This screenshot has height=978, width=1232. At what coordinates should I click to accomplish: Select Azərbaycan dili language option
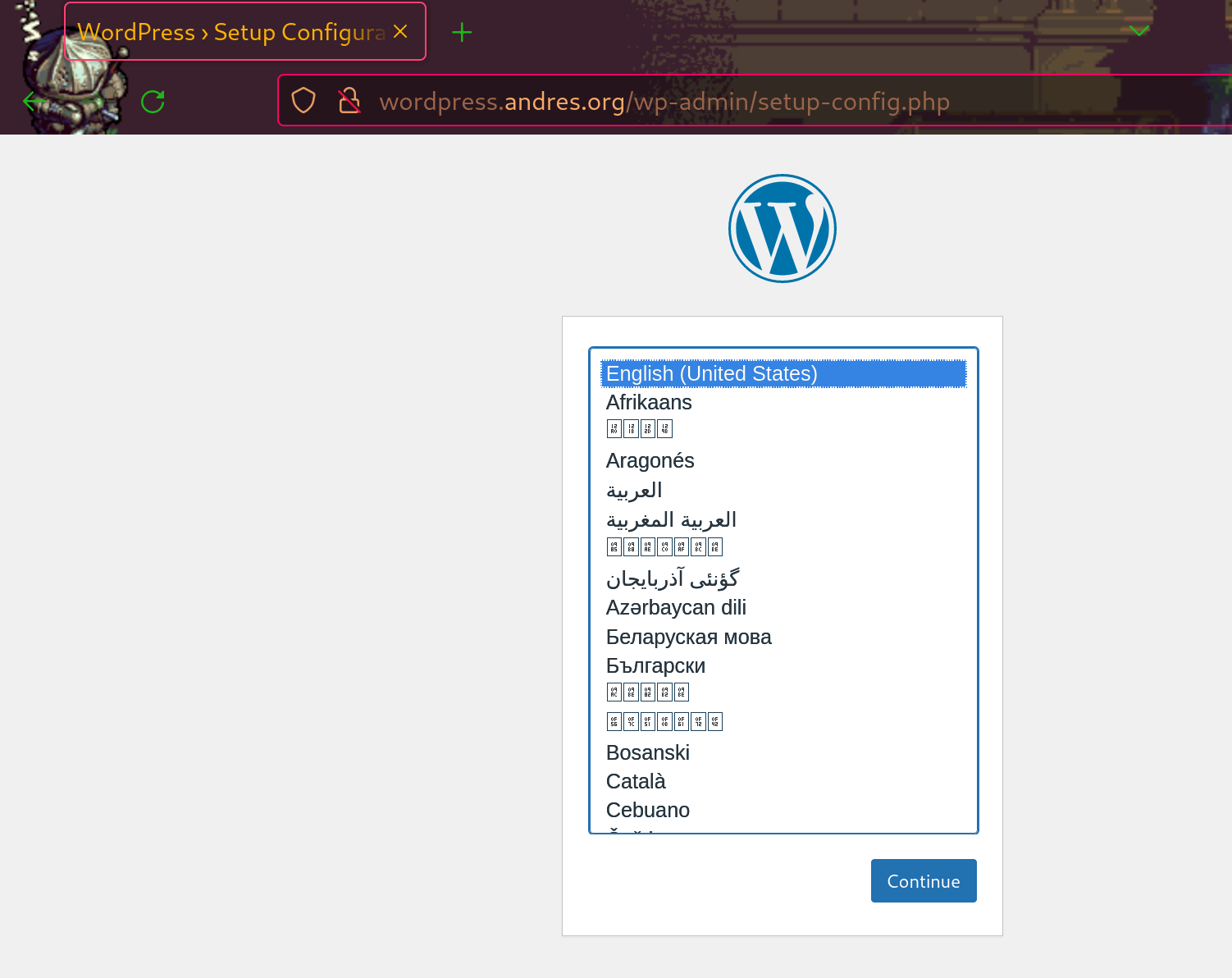[783, 607]
